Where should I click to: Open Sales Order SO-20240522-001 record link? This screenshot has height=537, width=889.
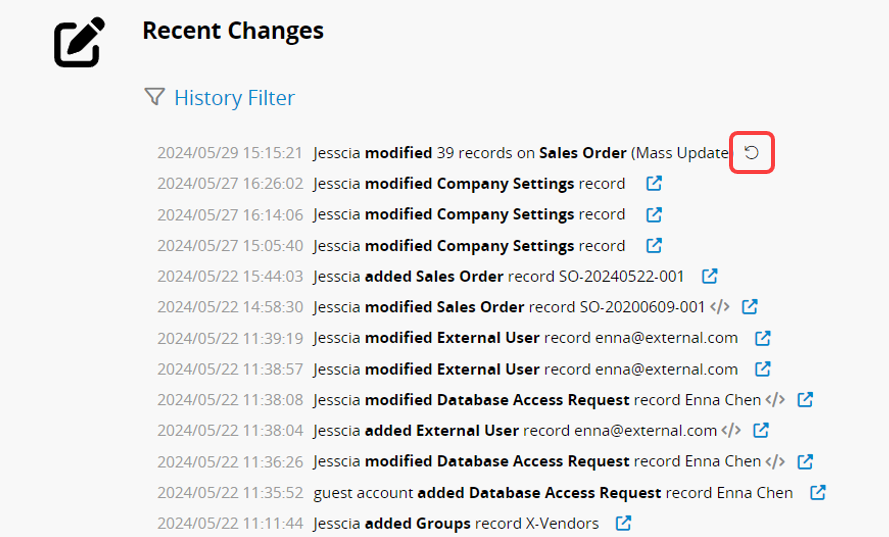[x=709, y=276]
